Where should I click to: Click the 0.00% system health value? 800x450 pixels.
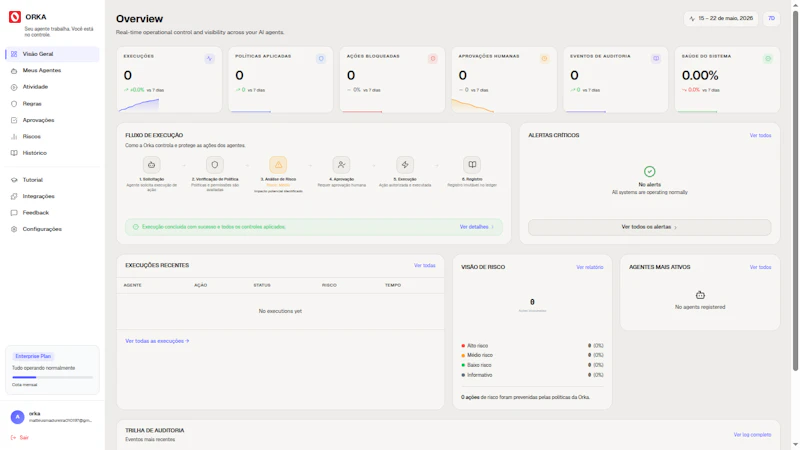[700, 76]
